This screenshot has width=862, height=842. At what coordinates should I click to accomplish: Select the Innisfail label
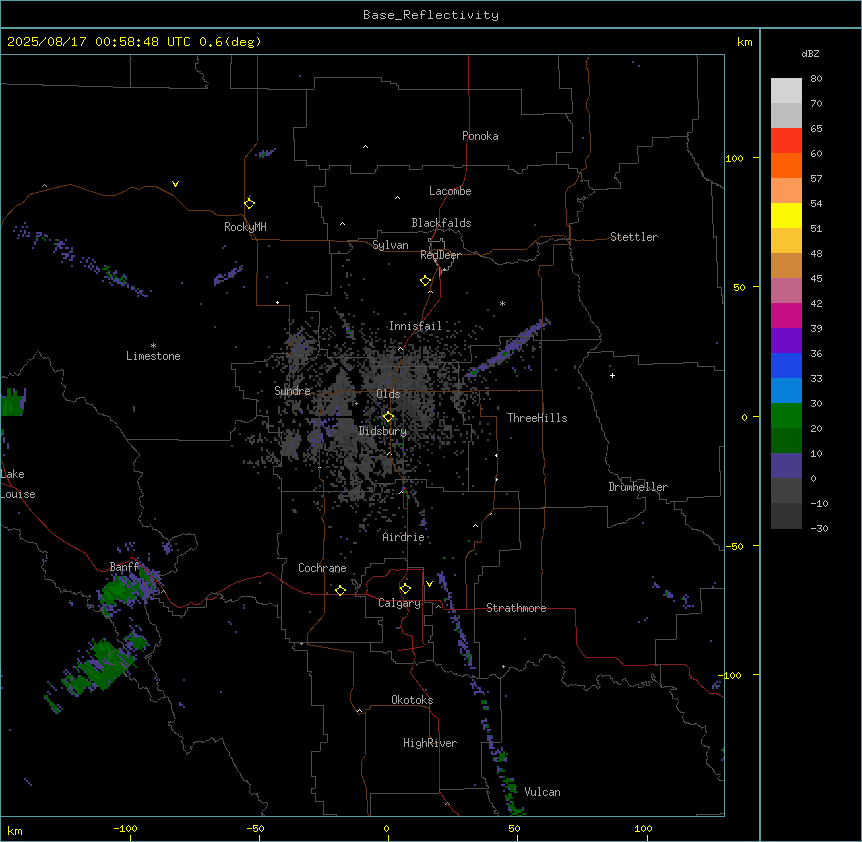click(415, 326)
